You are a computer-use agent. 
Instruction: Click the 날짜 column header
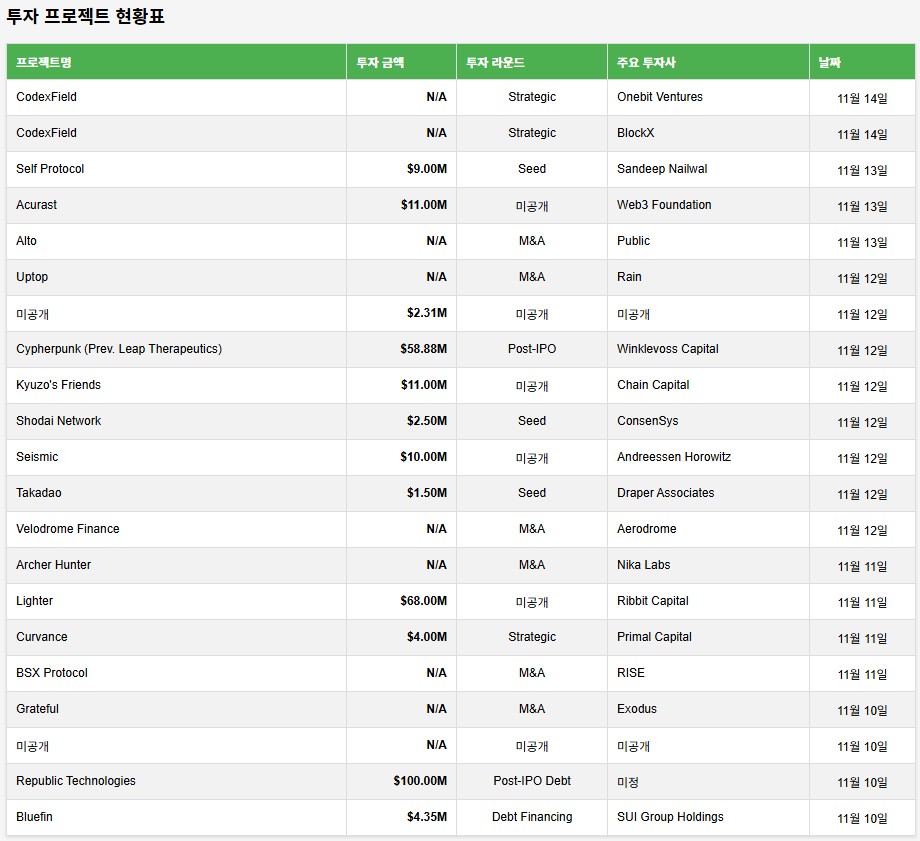pos(829,62)
